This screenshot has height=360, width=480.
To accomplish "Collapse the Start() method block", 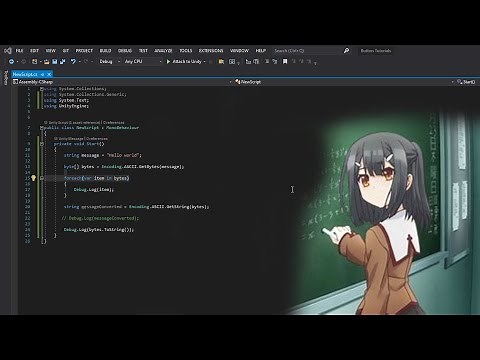I will (42, 144).
